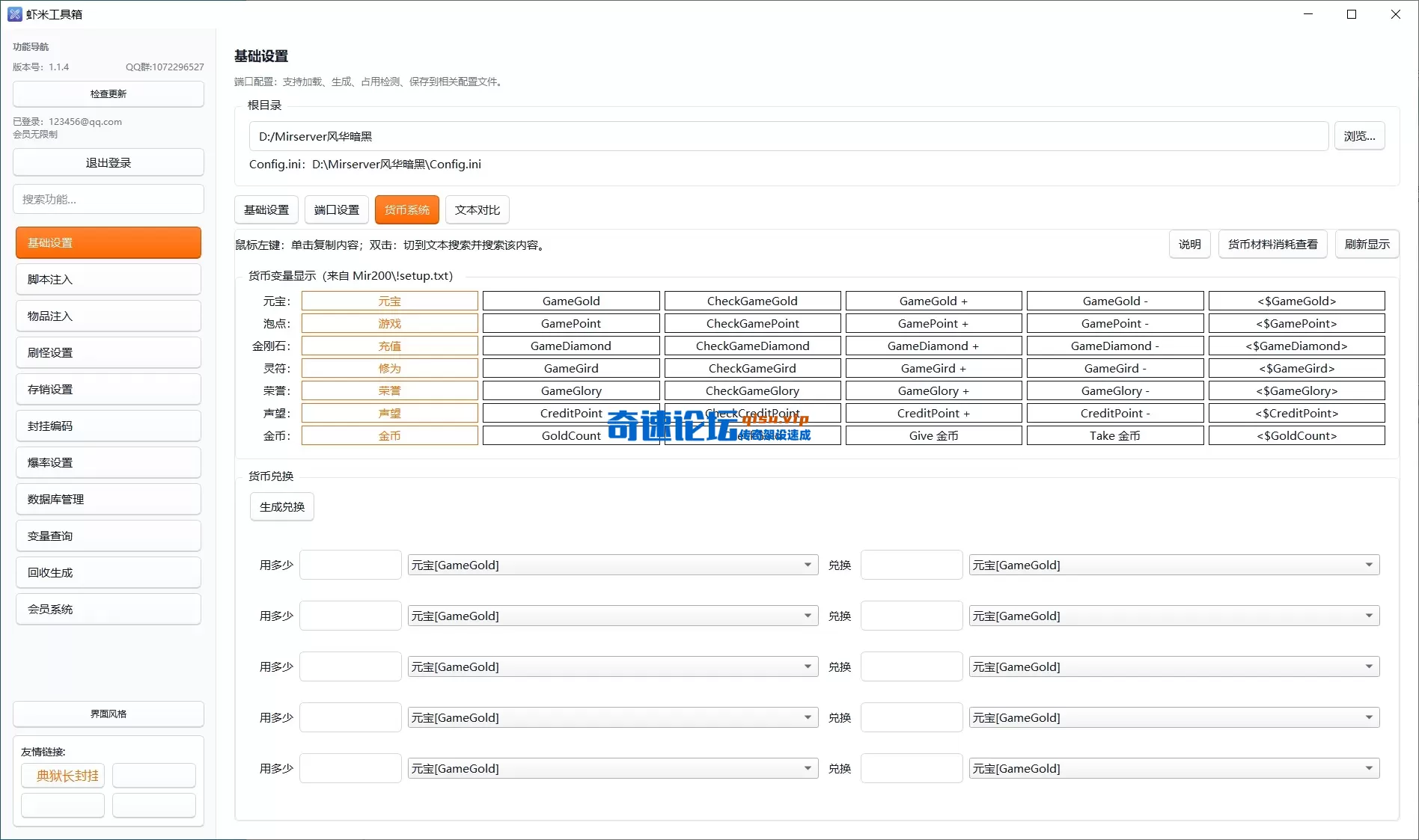Copy the CheckGameGold variable cell
Image resolution: width=1419 pixels, height=840 pixels.
752,301
